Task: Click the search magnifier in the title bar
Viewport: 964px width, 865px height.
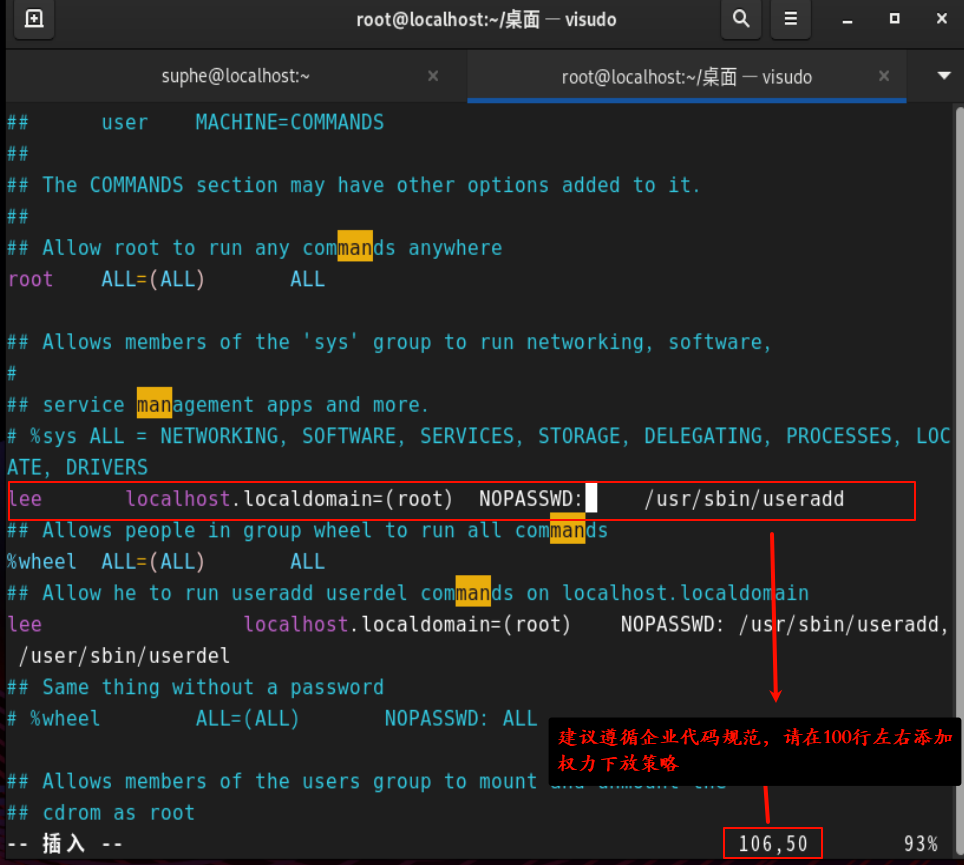Action: click(x=740, y=19)
